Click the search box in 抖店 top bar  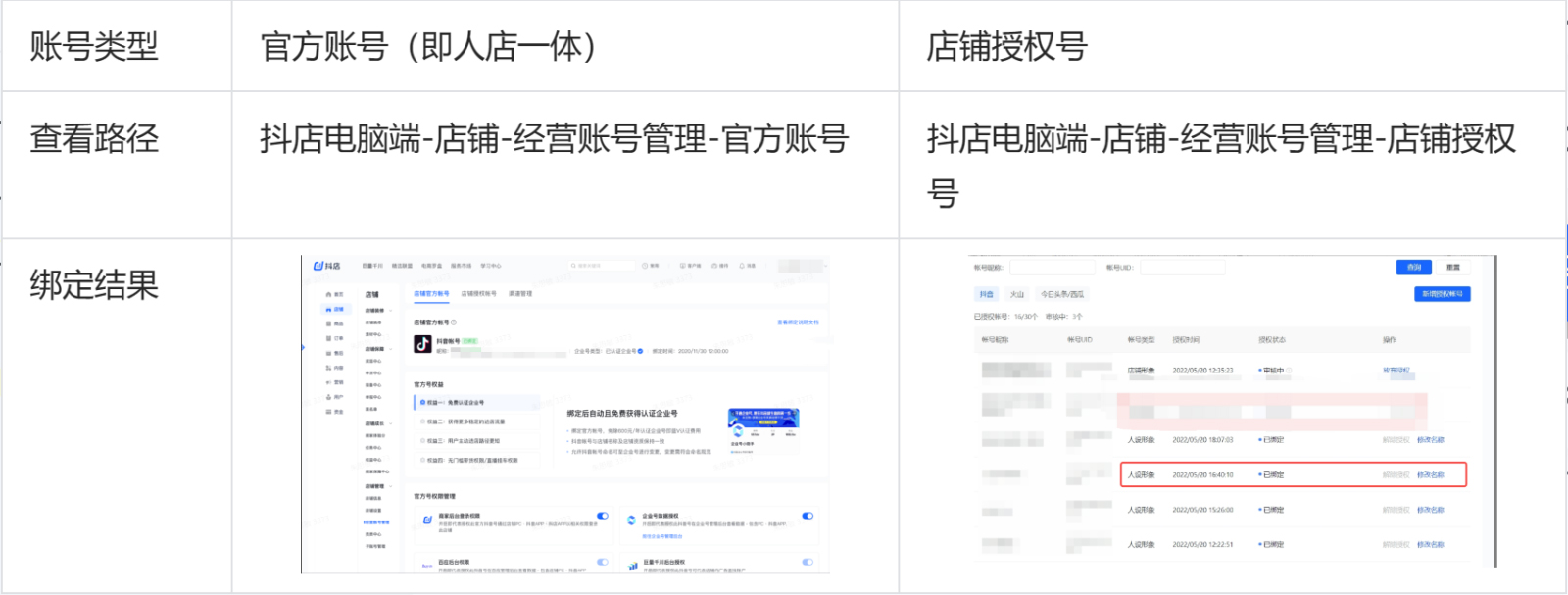602,266
